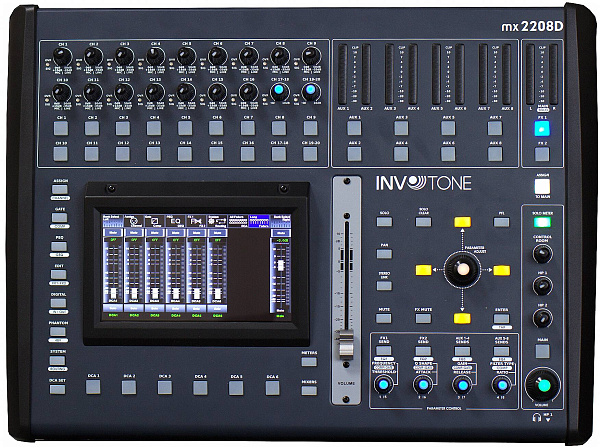Push the yellow left arrow button
Viewport: 600px width, 448px height.
(x=424, y=270)
